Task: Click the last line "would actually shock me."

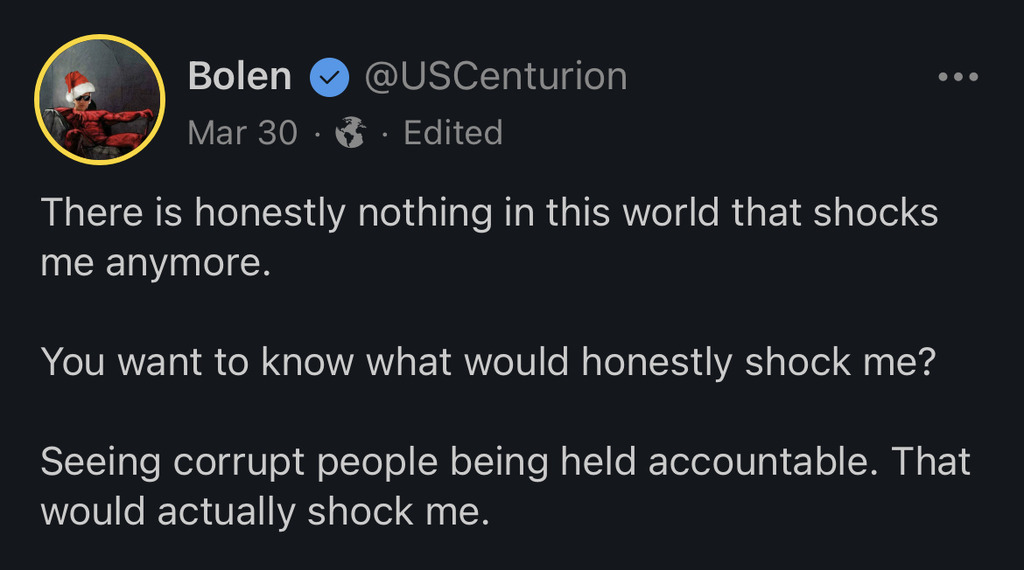Action: pos(264,511)
